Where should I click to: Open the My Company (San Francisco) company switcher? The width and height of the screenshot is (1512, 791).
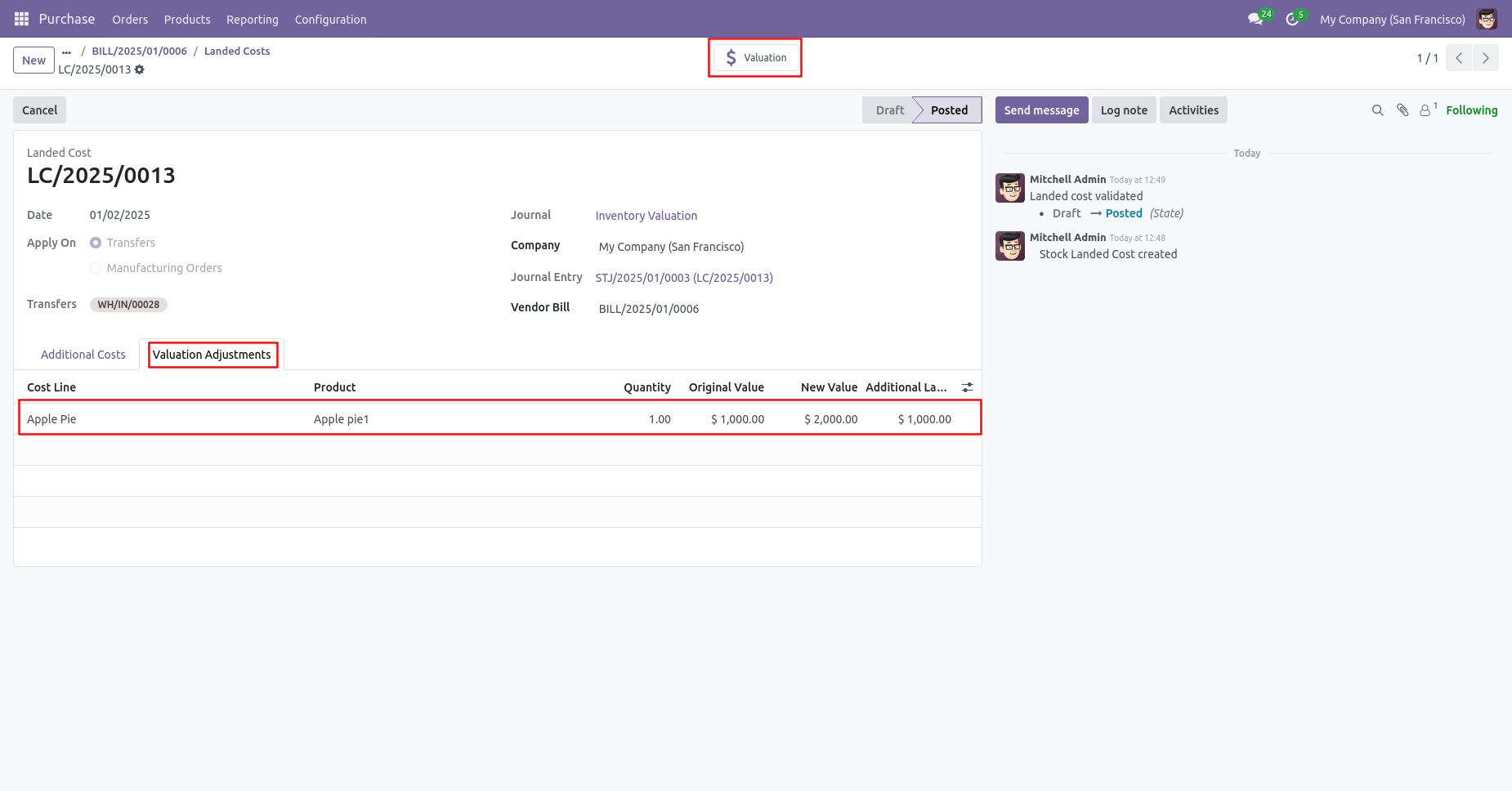coord(1392,20)
